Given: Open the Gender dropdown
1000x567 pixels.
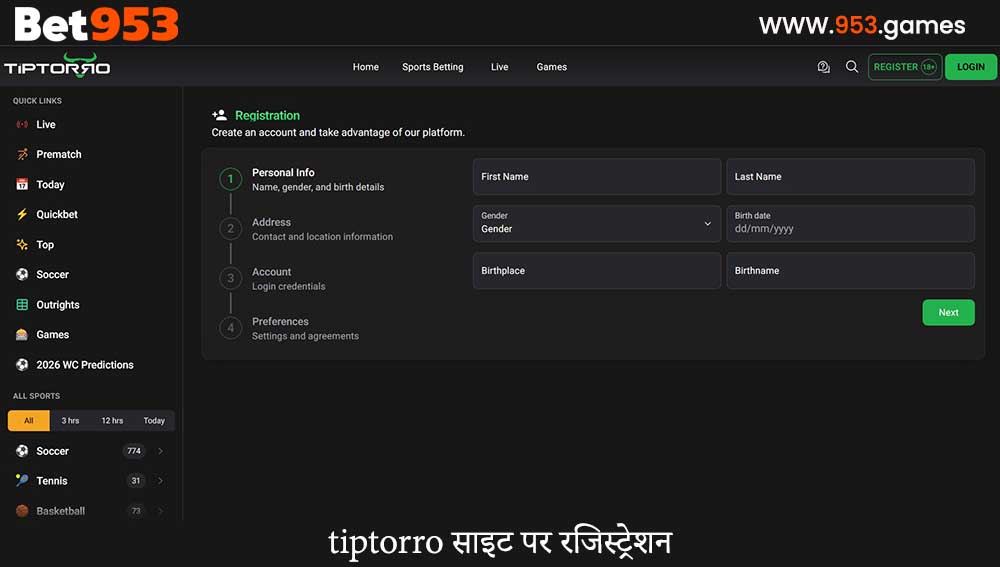Looking at the screenshot, I should [597, 223].
